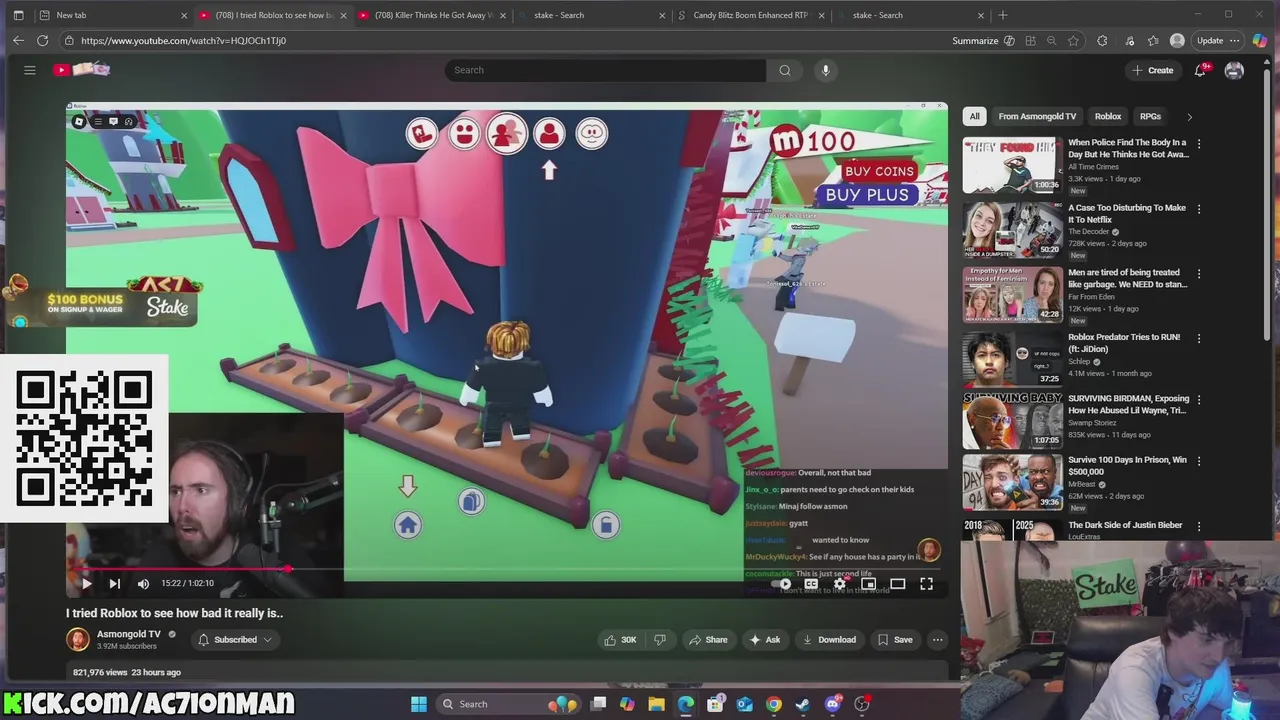This screenshot has width=1280, height=720.
Task: Open Discord from taskbar
Action: (x=832, y=704)
